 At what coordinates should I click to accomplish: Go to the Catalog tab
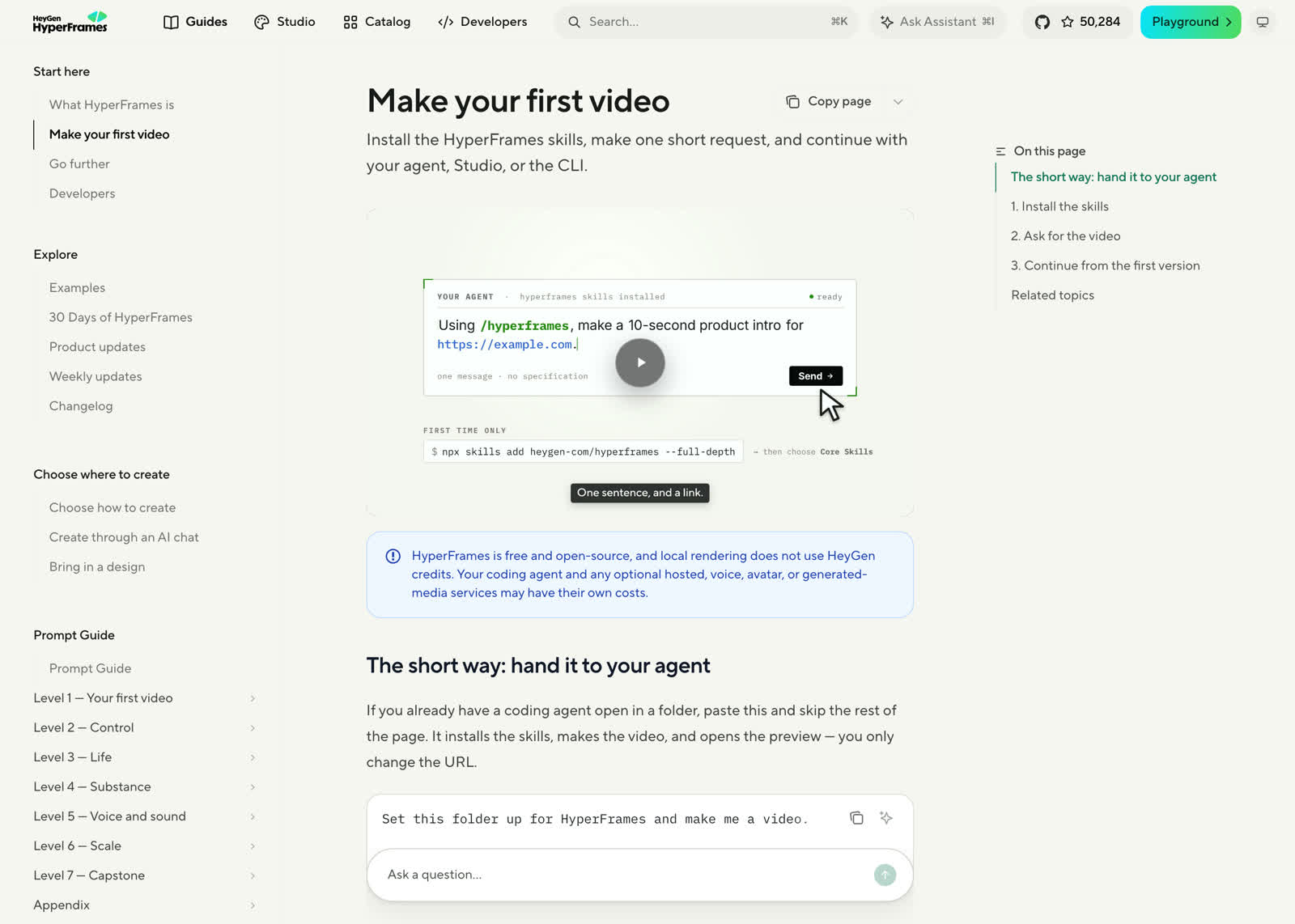pyautogui.click(x=376, y=22)
